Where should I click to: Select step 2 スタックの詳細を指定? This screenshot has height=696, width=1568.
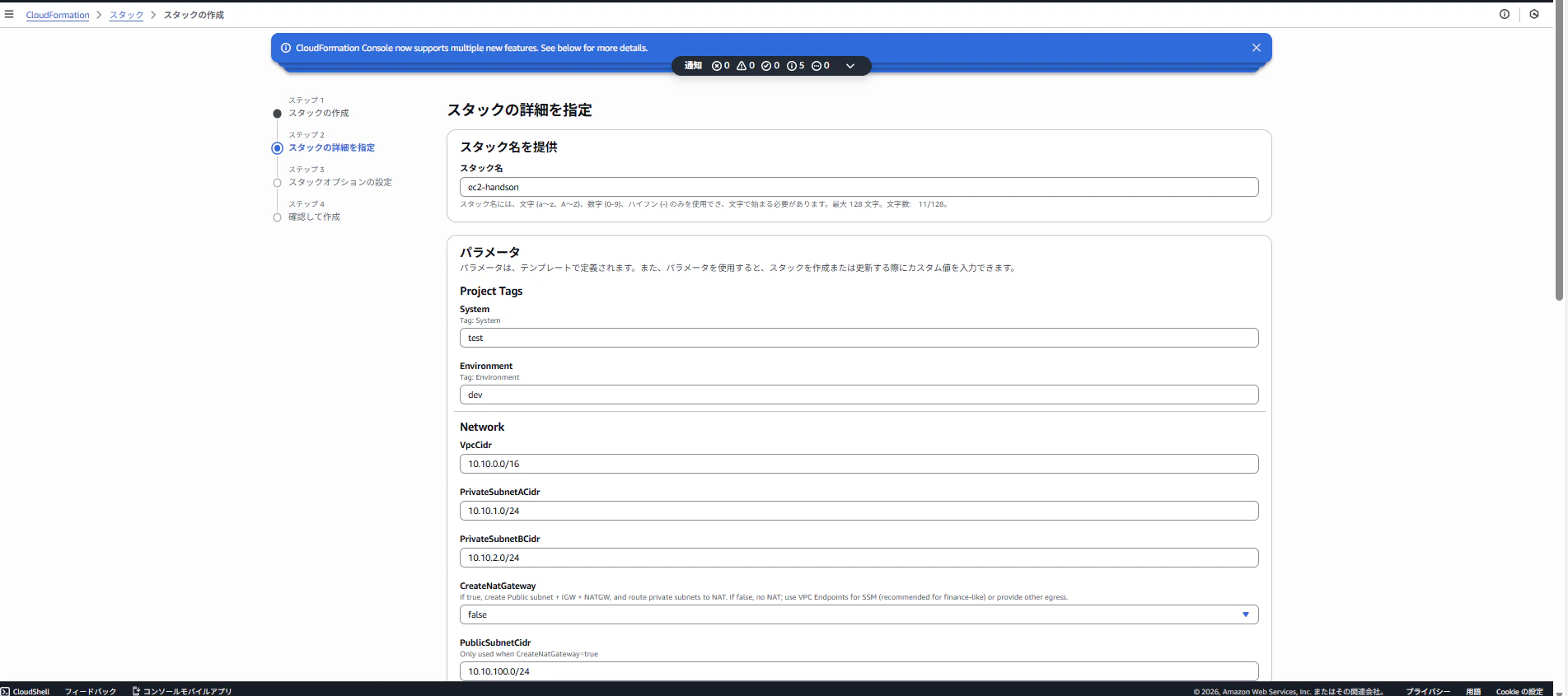(331, 147)
